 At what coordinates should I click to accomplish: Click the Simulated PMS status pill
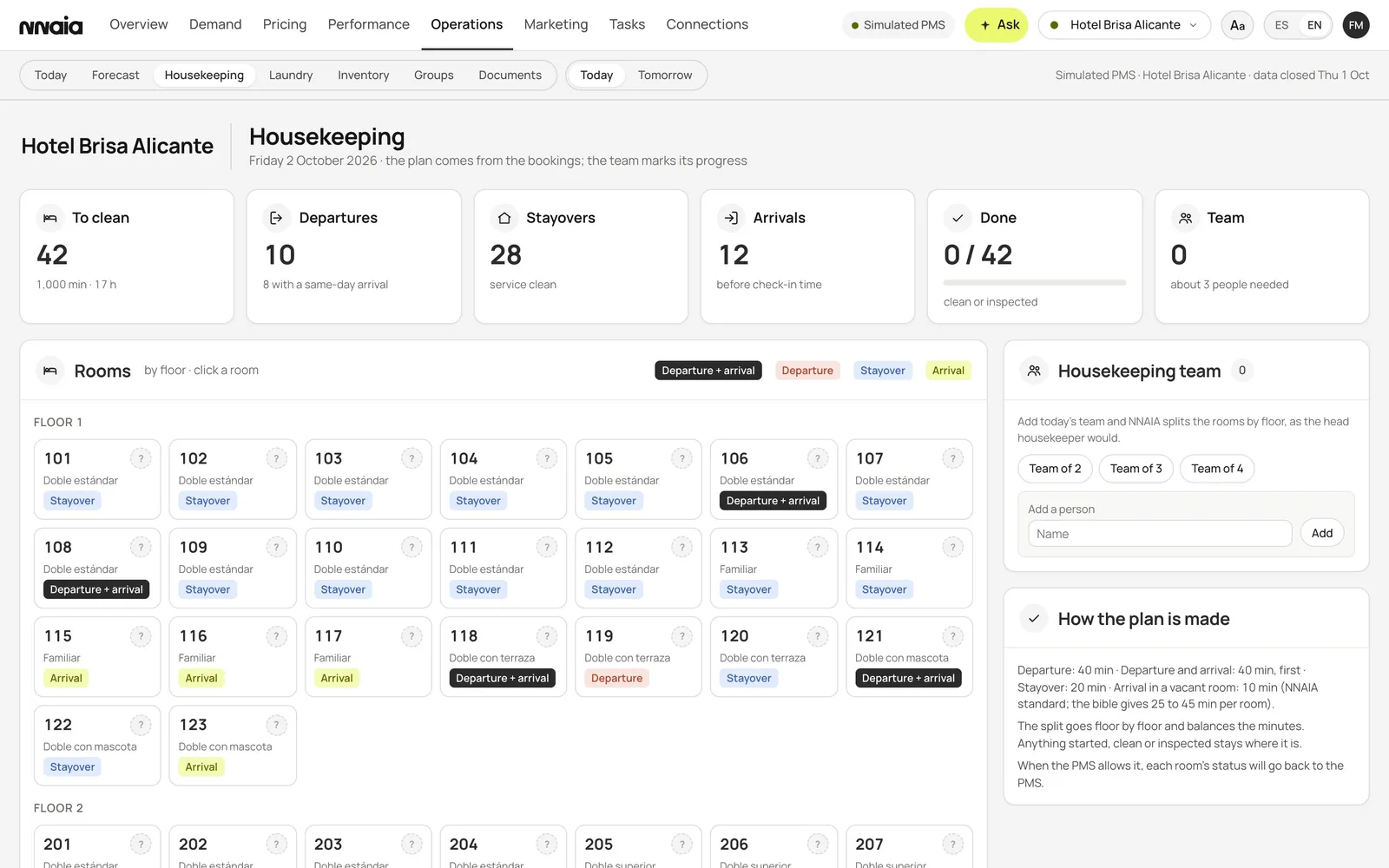tap(898, 25)
